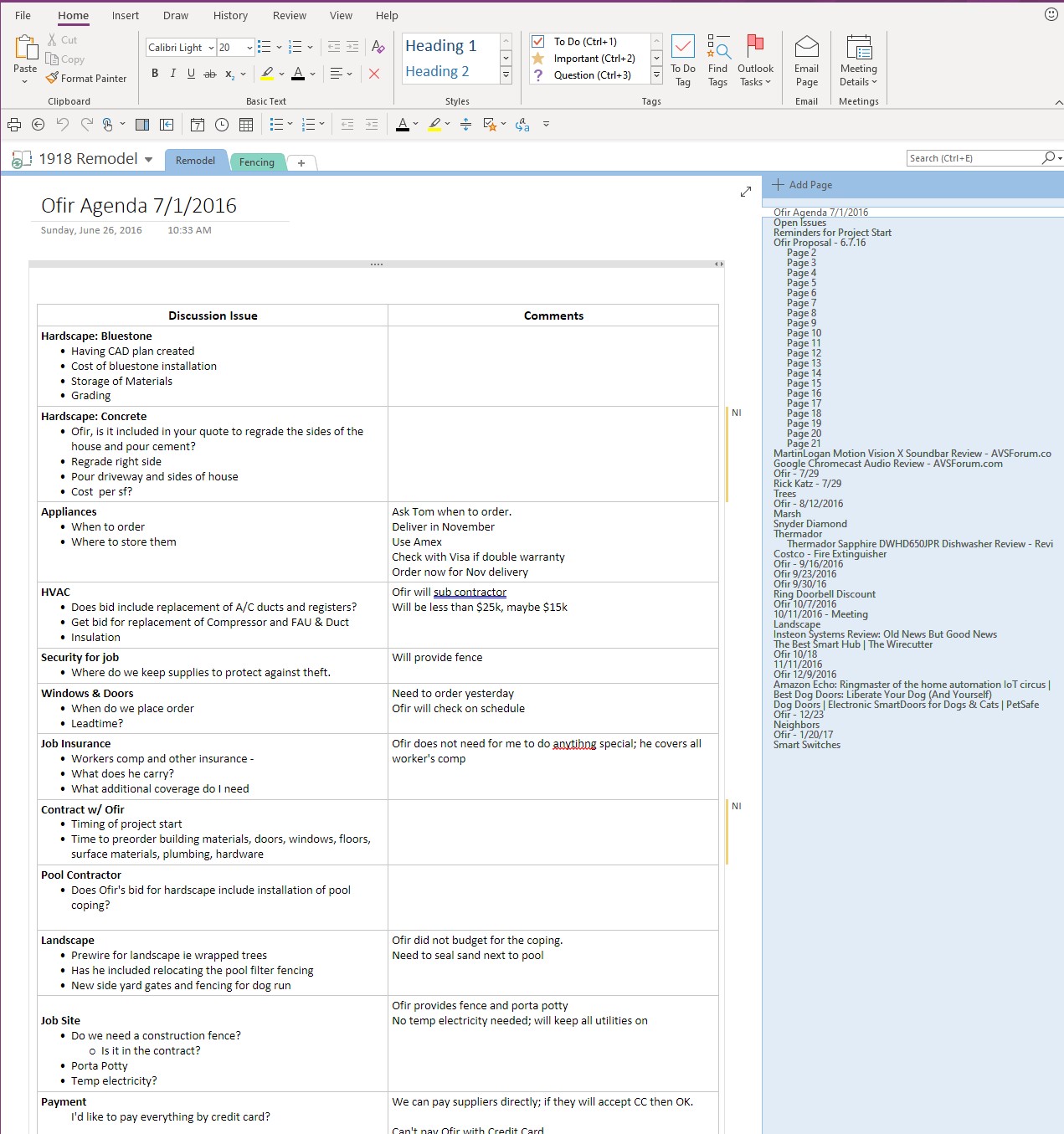Click ribbon increase indent icon
This screenshot has height=1134, width=1064.
click(x=352, y=47)
